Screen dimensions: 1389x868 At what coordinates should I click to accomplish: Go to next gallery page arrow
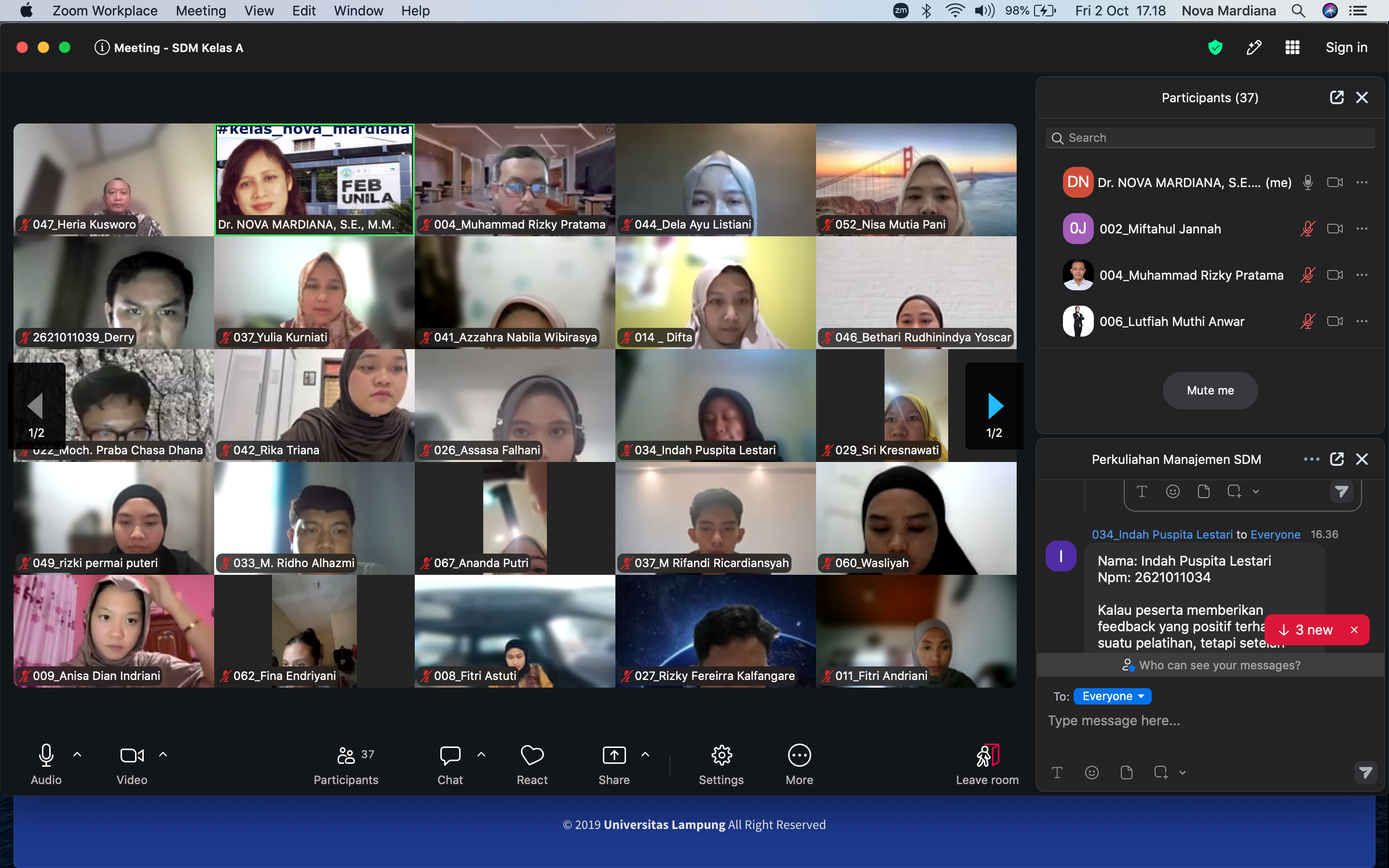pos(994,407)
